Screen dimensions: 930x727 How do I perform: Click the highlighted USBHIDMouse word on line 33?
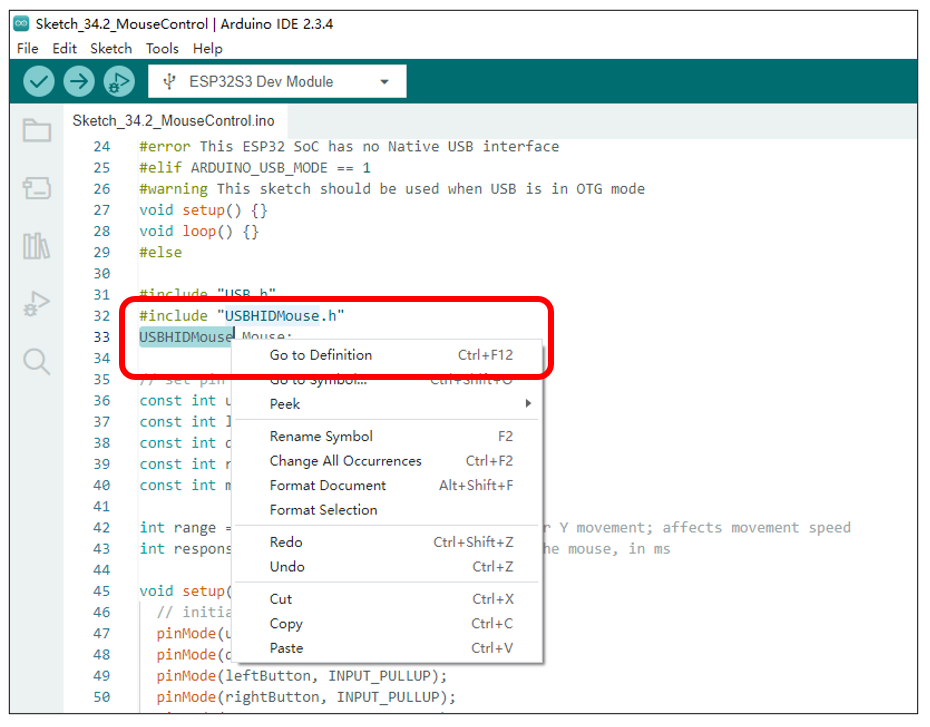[x=186, y=337]
